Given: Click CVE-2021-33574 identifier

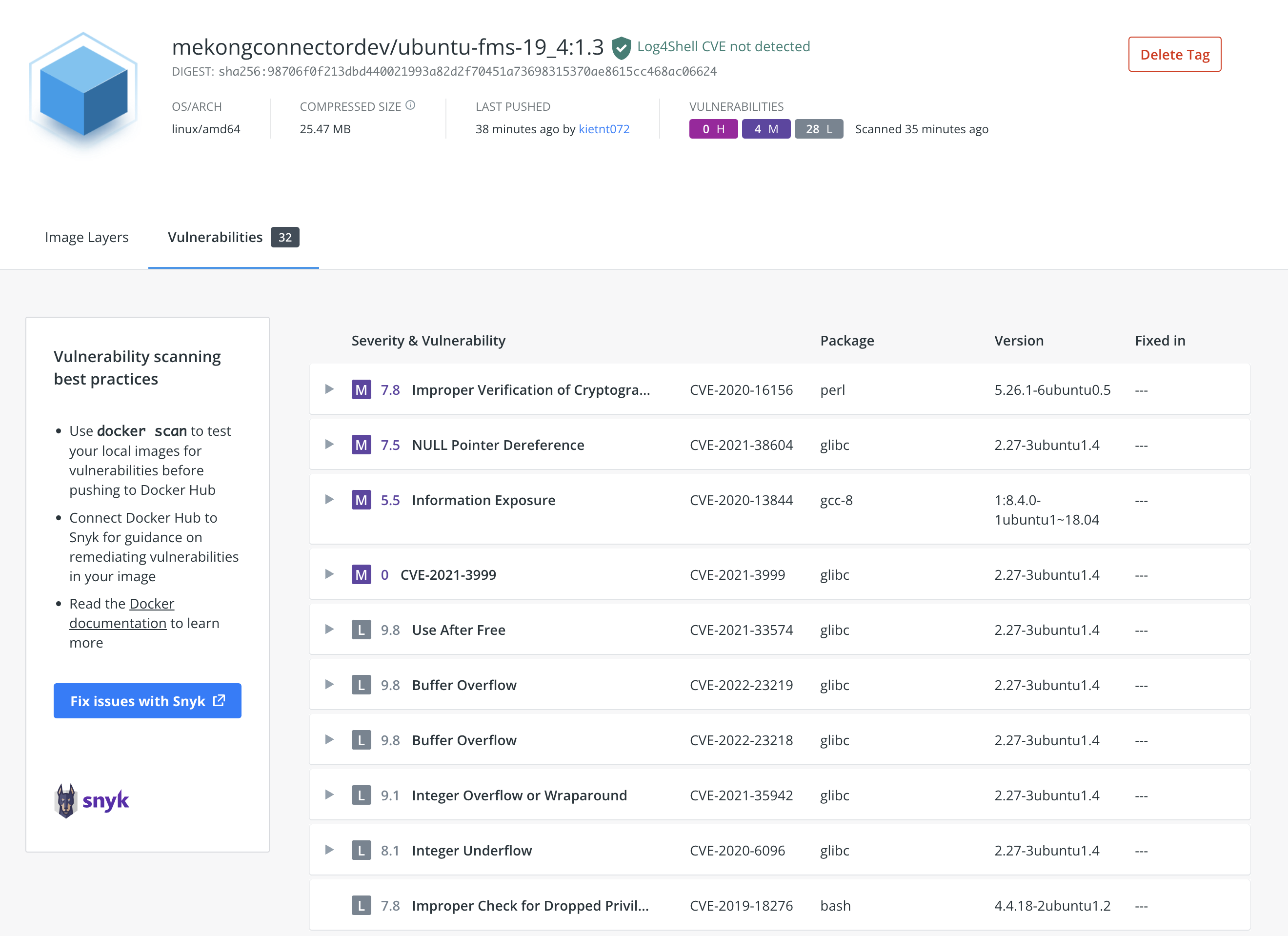Looking at the screenshot, I should tap(741, 630).
